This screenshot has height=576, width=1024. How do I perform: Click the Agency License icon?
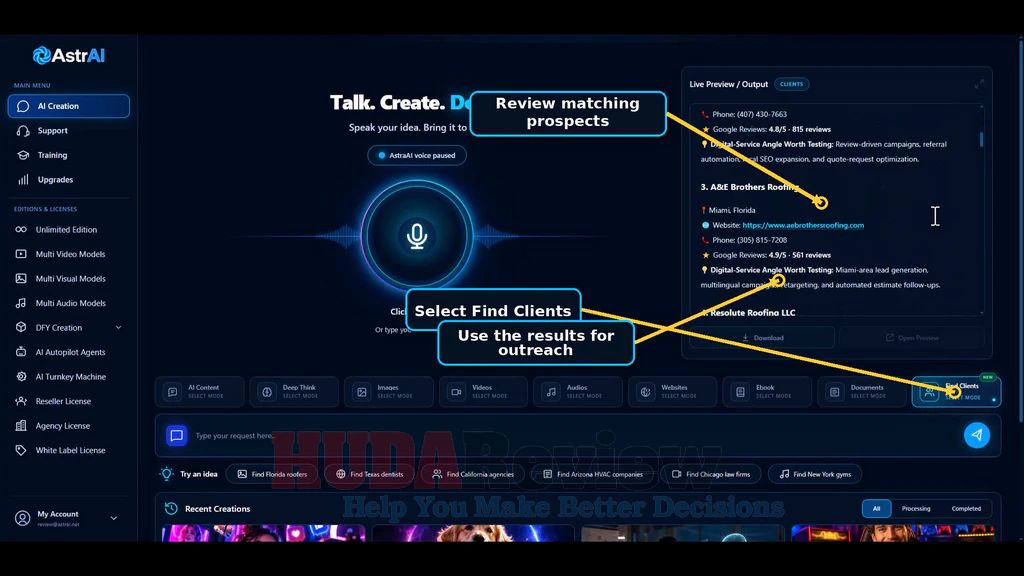21,426
